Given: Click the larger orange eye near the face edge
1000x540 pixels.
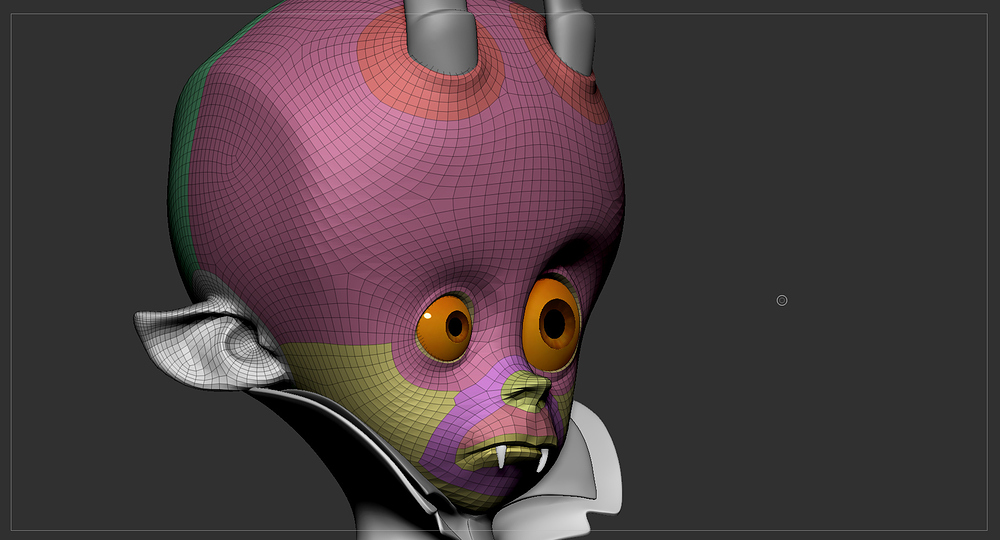Looking at the screenshot, I should coord(552,324).
